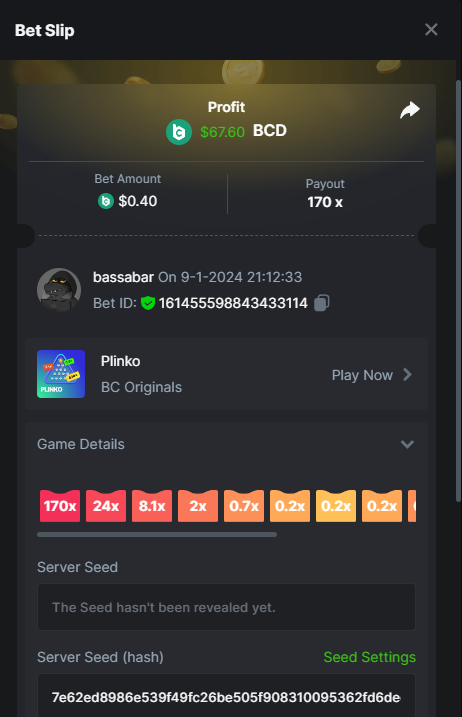Click the coin icon next to Bet Amount
462x717 pixels.
(x=106, y=201)
